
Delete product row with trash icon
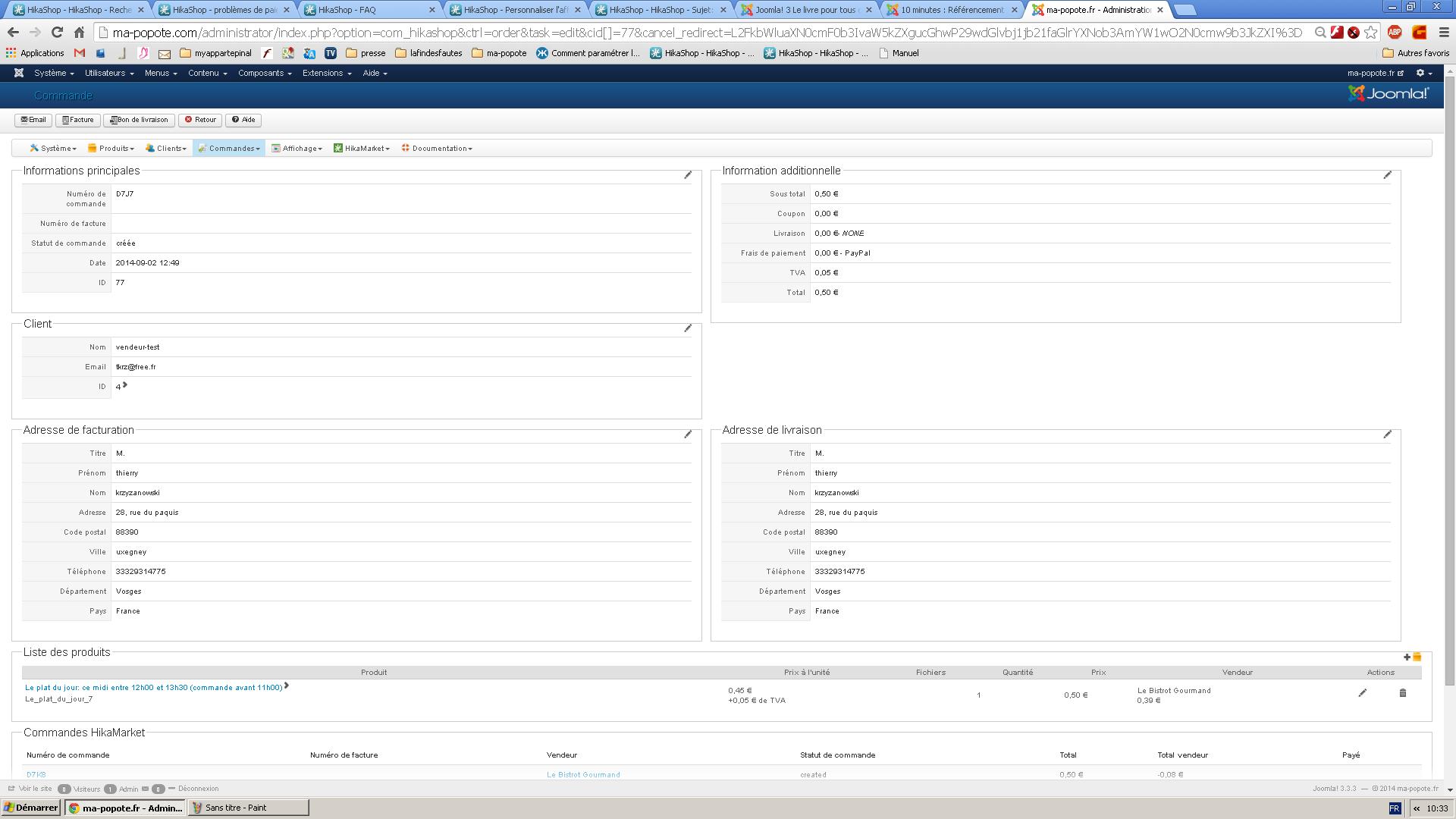tap(1402, 693)
